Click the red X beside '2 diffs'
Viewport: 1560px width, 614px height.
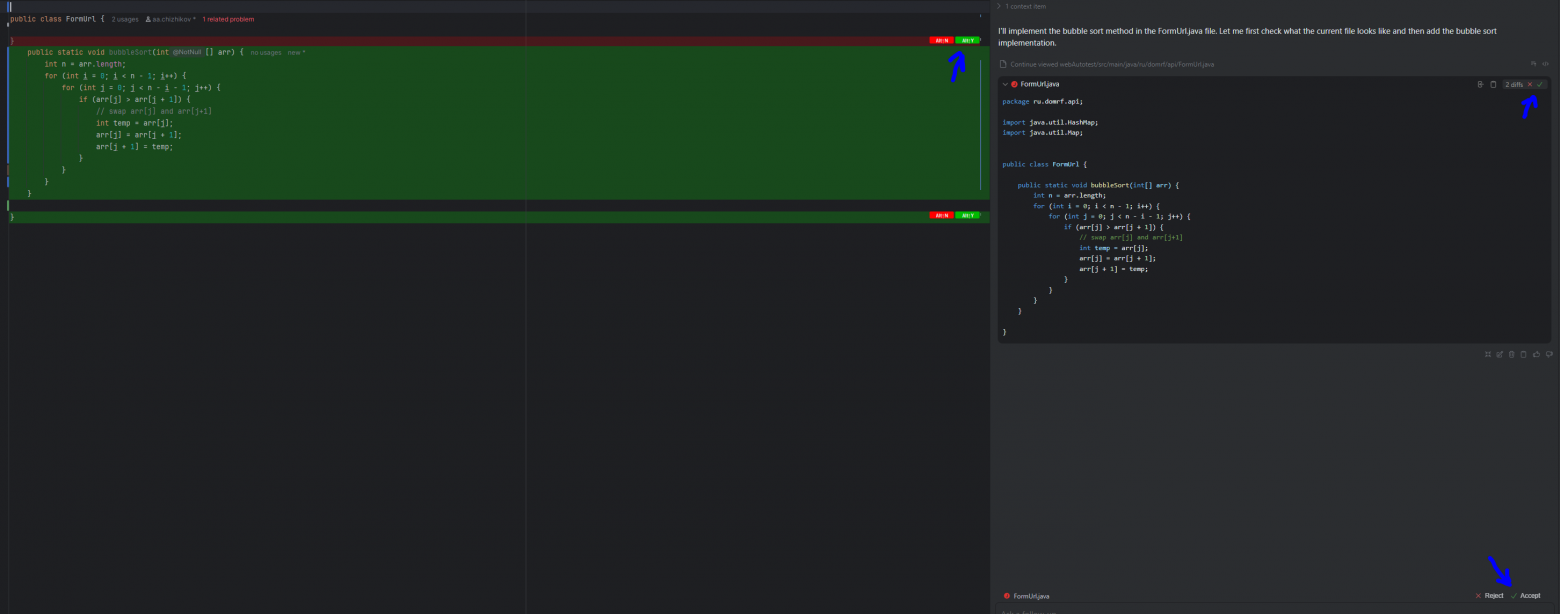1529,84
